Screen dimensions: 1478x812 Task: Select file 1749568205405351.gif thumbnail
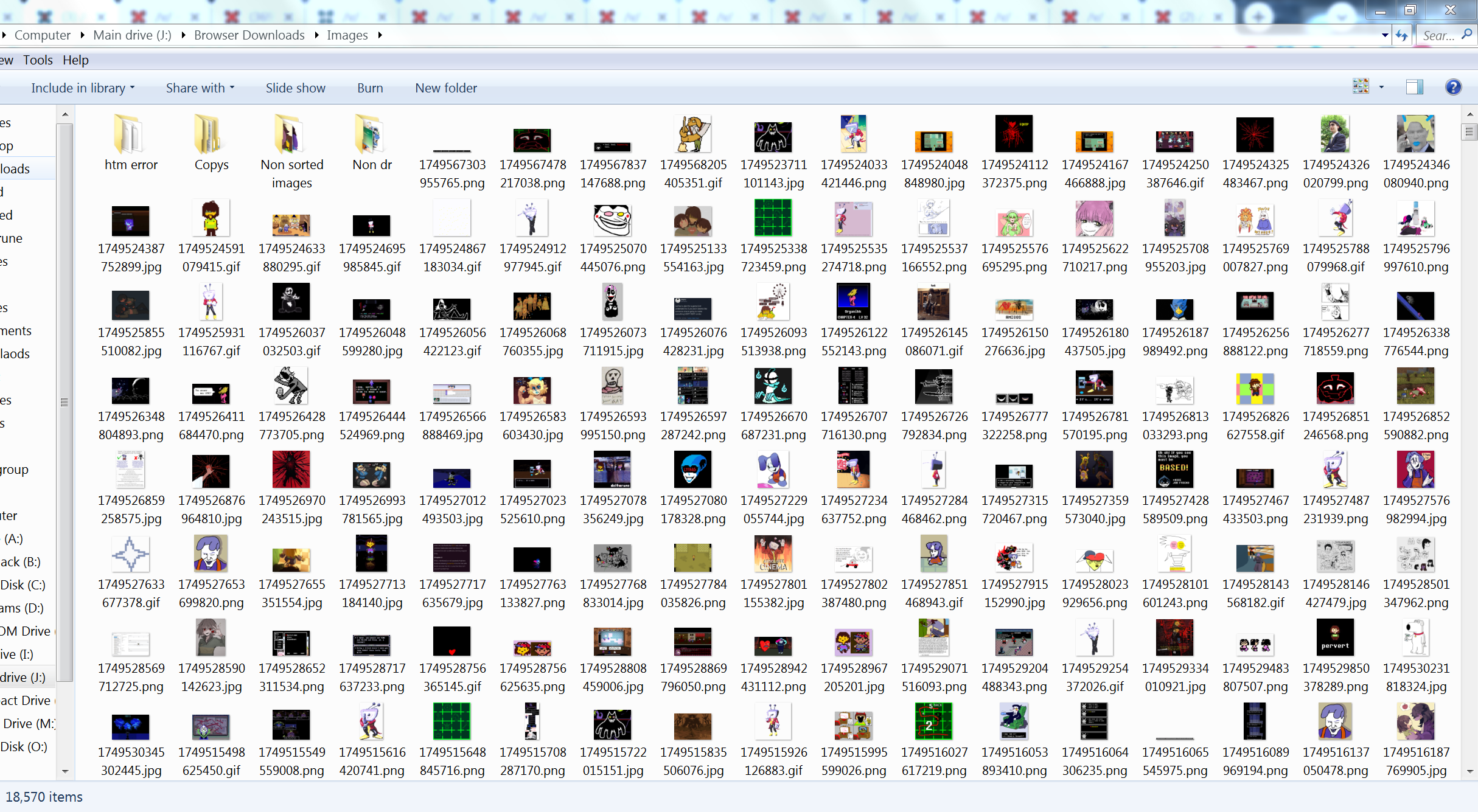(693, 134)
